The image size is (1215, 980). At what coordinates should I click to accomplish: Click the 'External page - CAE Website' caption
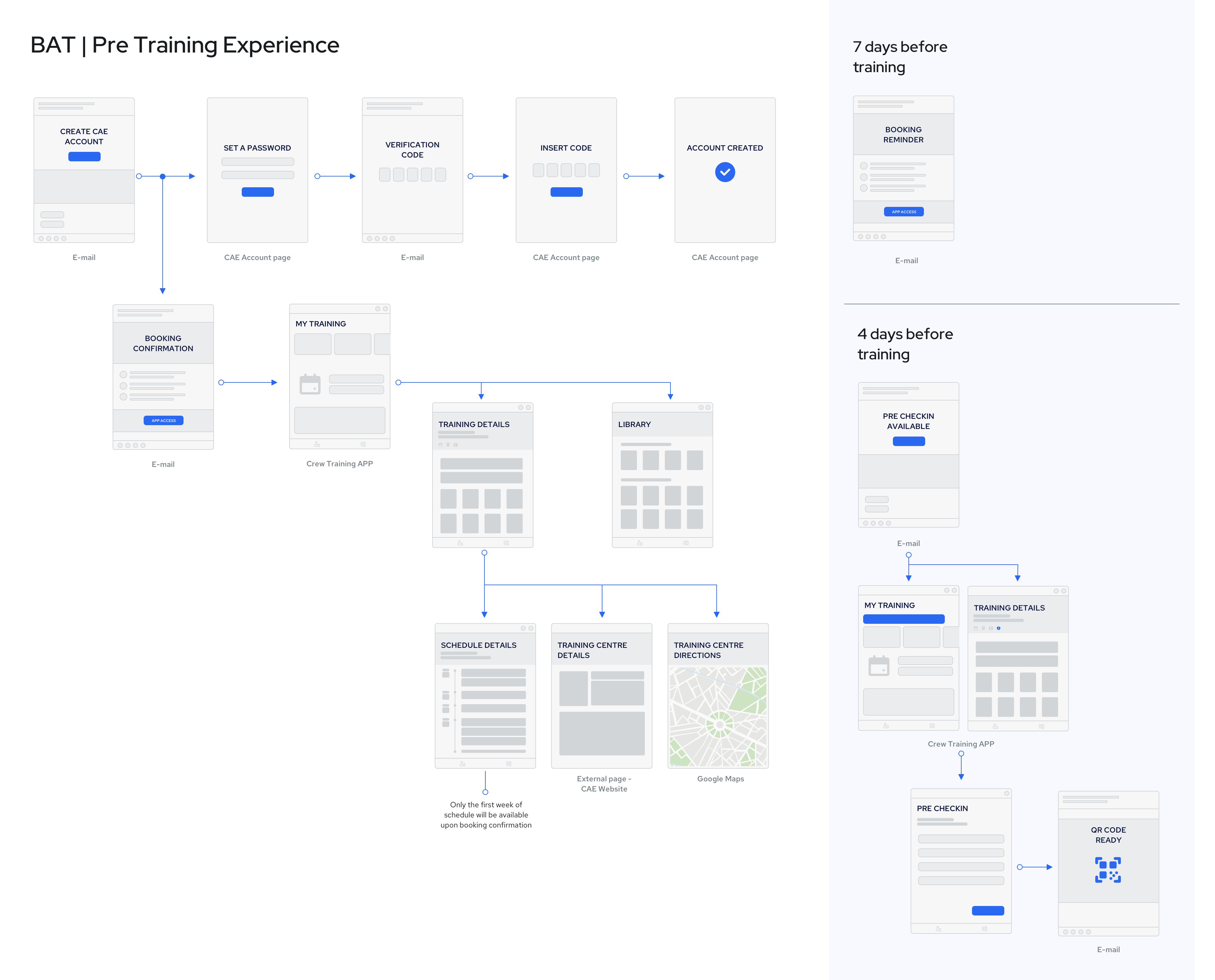click(604, 784)
